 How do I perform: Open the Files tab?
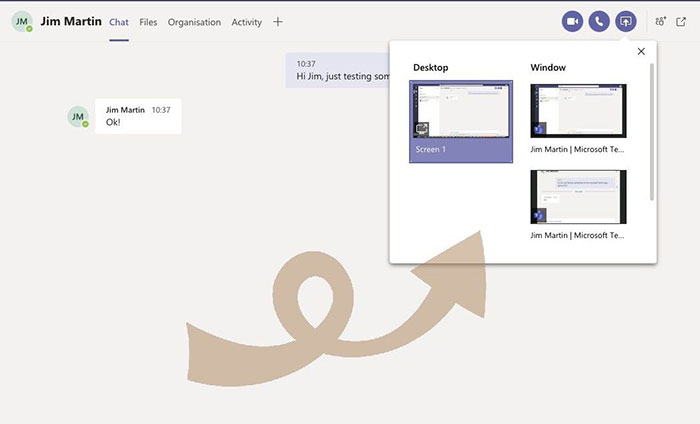pos(148,22)
